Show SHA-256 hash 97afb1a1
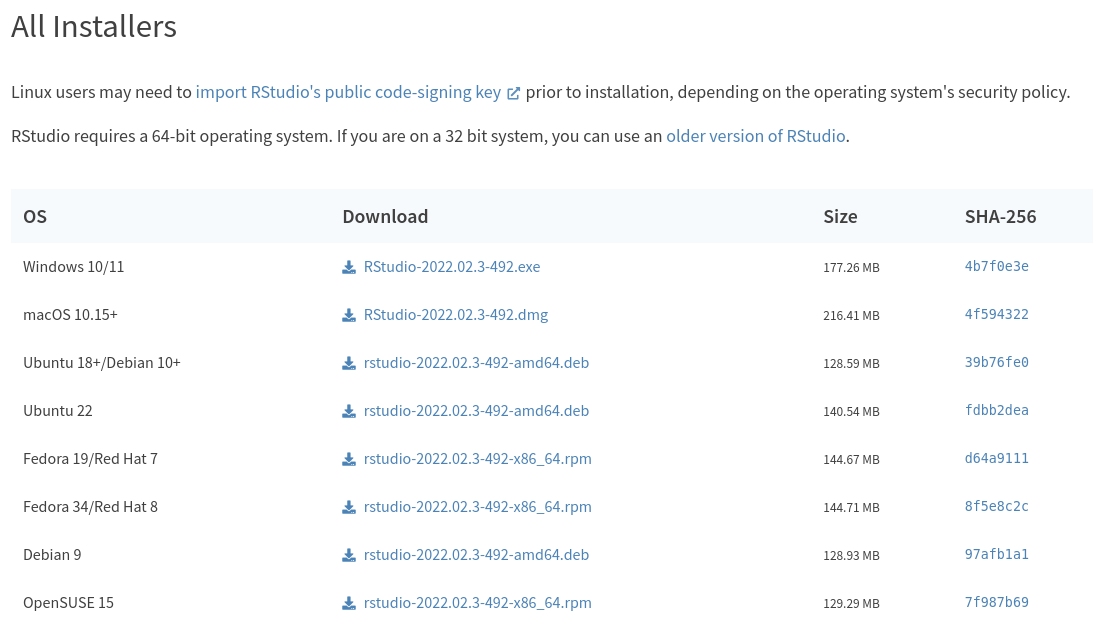This screenshot has height=630, width=1093. [x=997, y=555]
